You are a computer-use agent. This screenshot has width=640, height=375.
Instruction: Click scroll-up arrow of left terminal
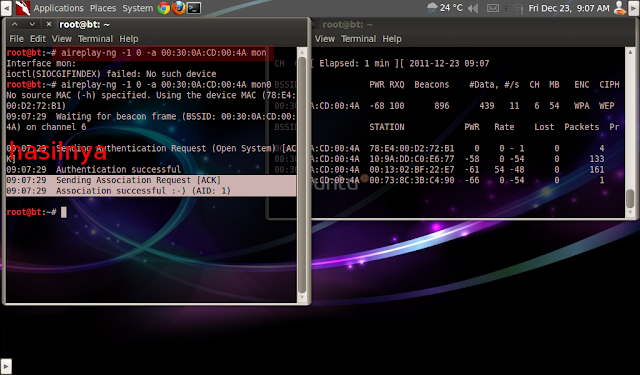[302, 52]
